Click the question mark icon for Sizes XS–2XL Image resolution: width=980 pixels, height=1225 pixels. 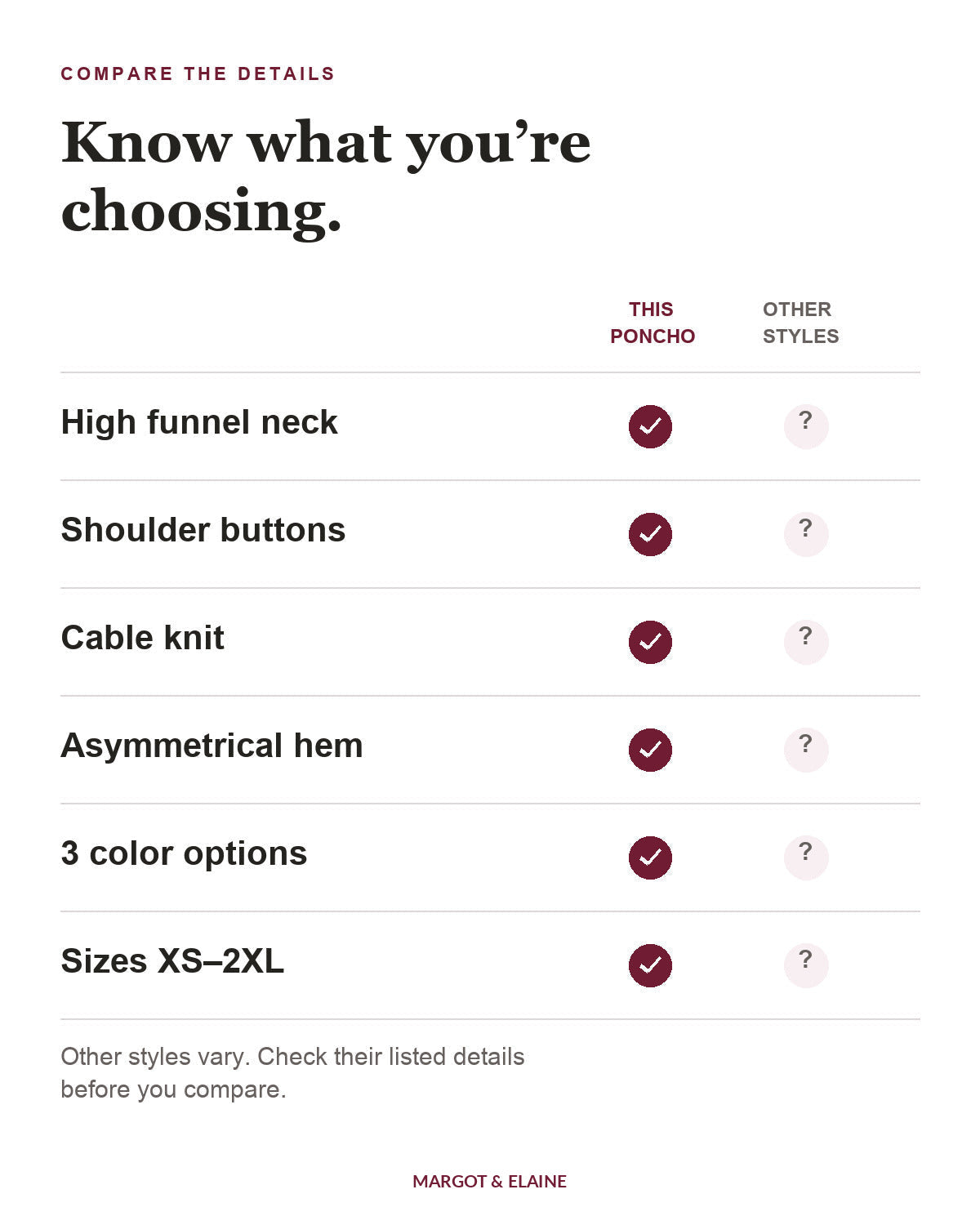pos(806,965)
